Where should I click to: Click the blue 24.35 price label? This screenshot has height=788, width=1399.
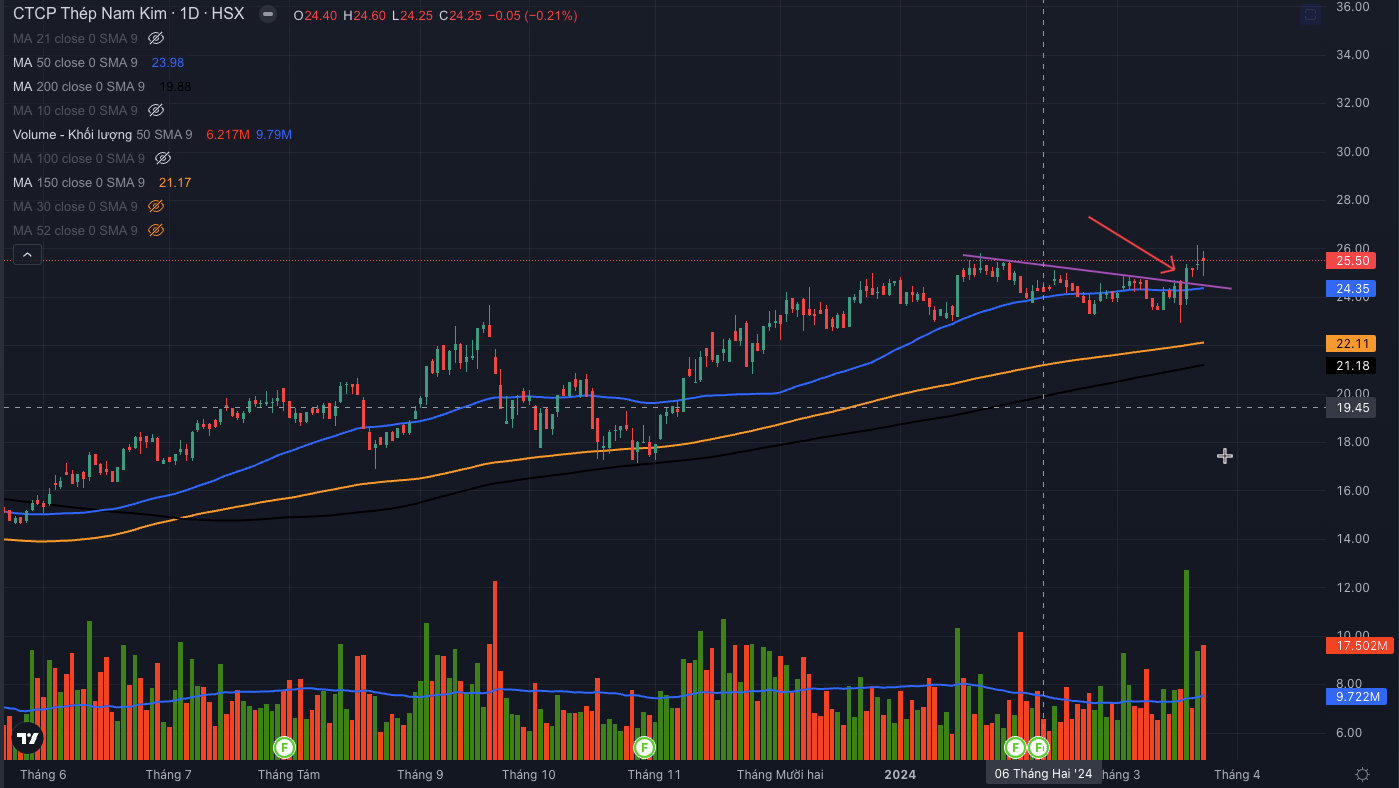pyautogui.click(x=1350, y=289)
